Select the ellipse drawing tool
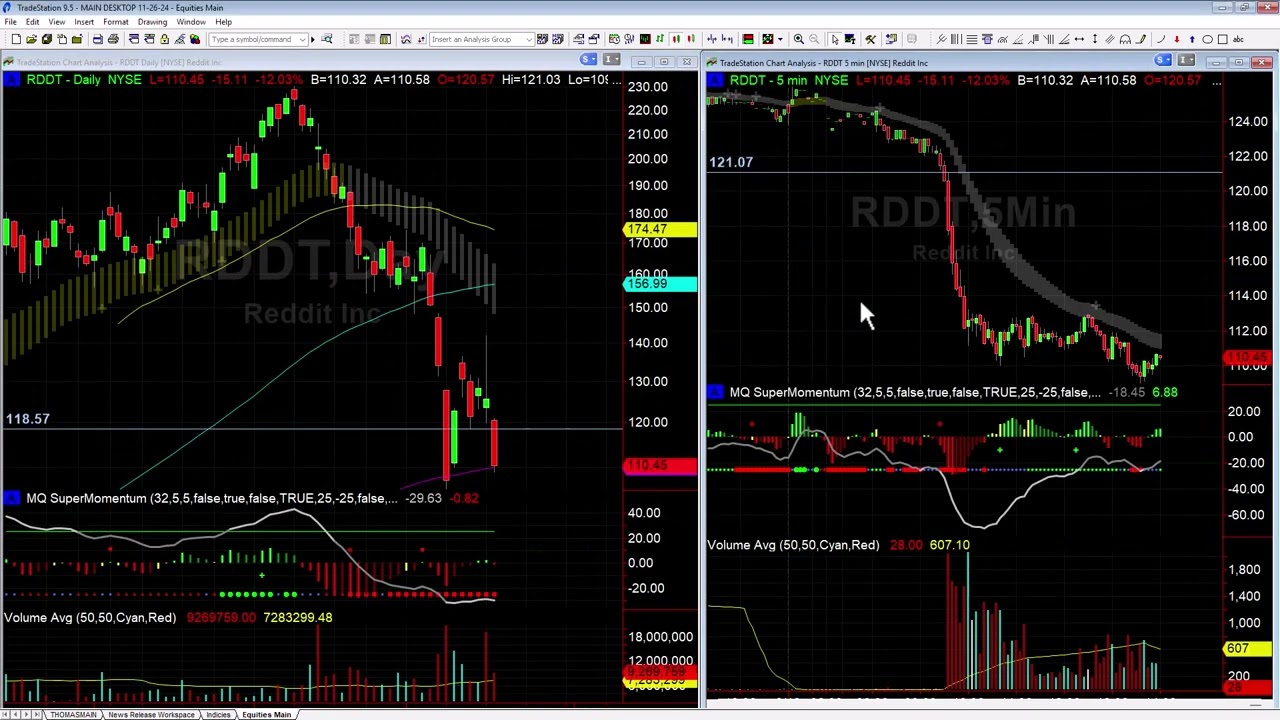Image resolution: width=1280 pixels, height=720 pixels. click(x=1208, y=39)
